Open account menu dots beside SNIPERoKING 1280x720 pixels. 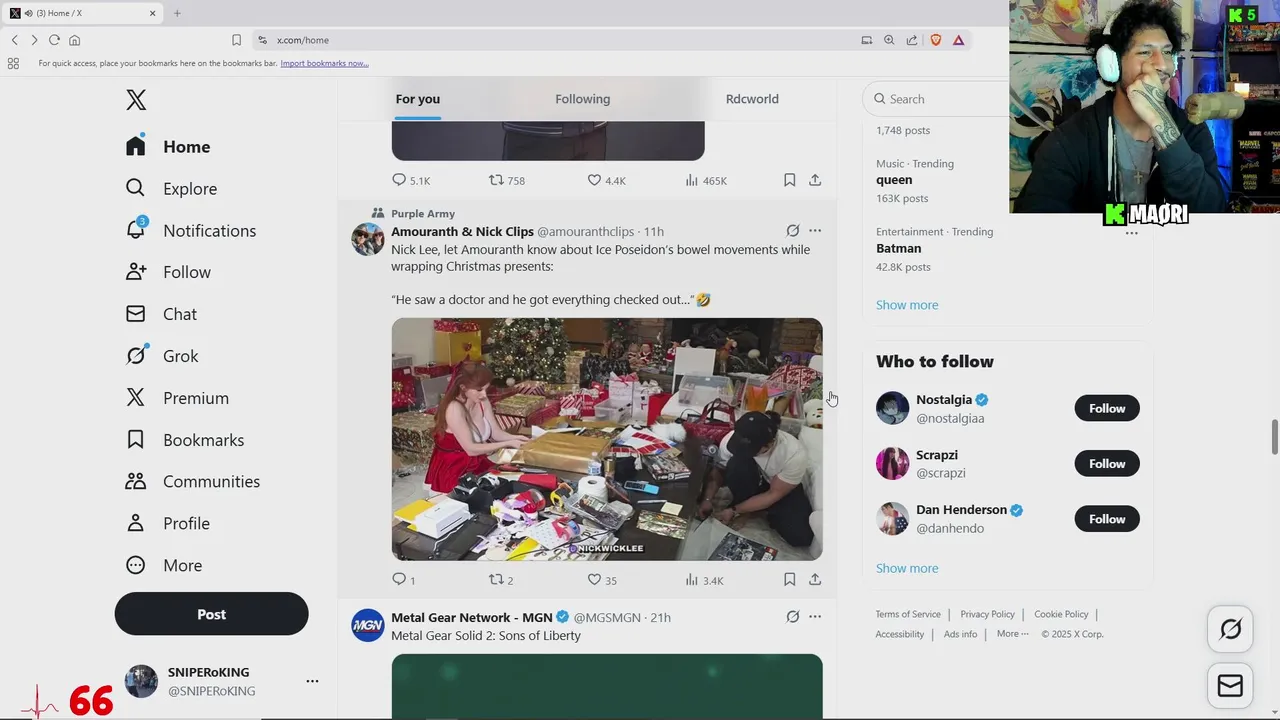tap(312, 681)
